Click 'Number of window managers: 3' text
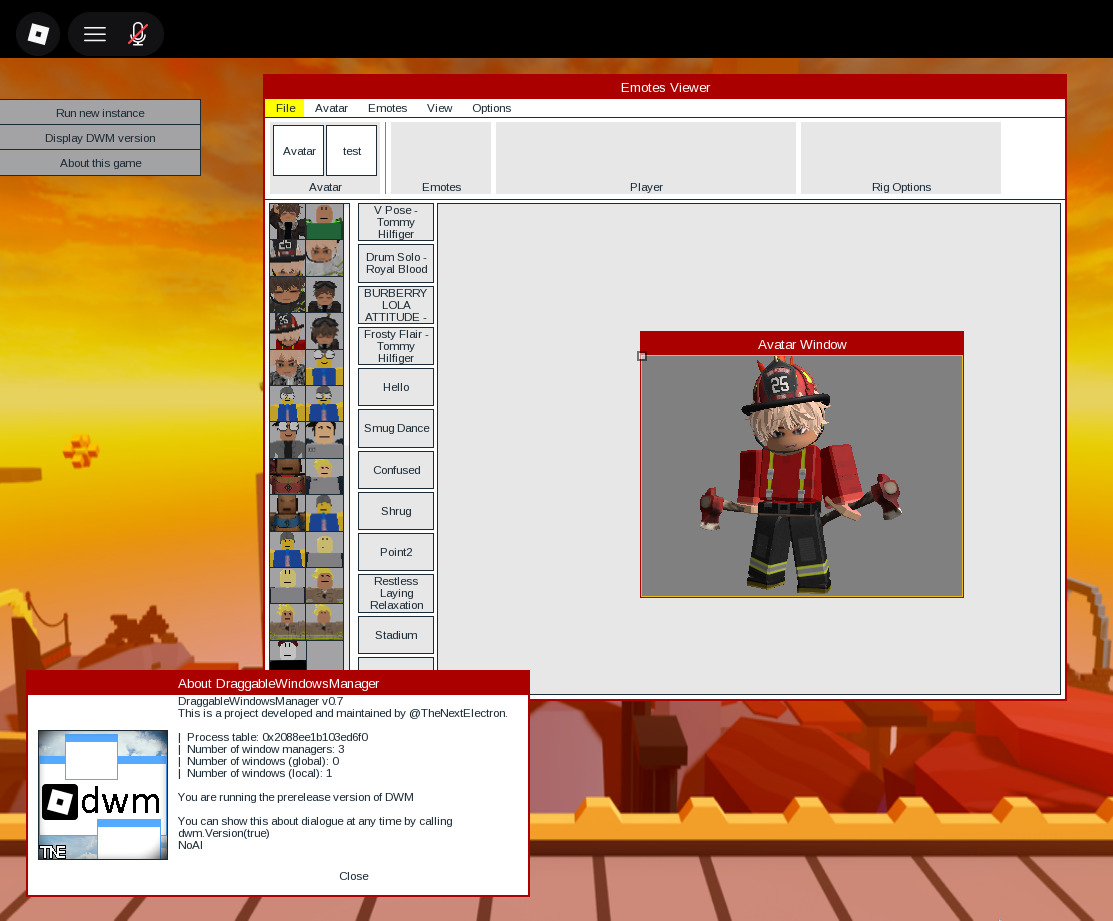1113x921 pixels. coord(261,749)
